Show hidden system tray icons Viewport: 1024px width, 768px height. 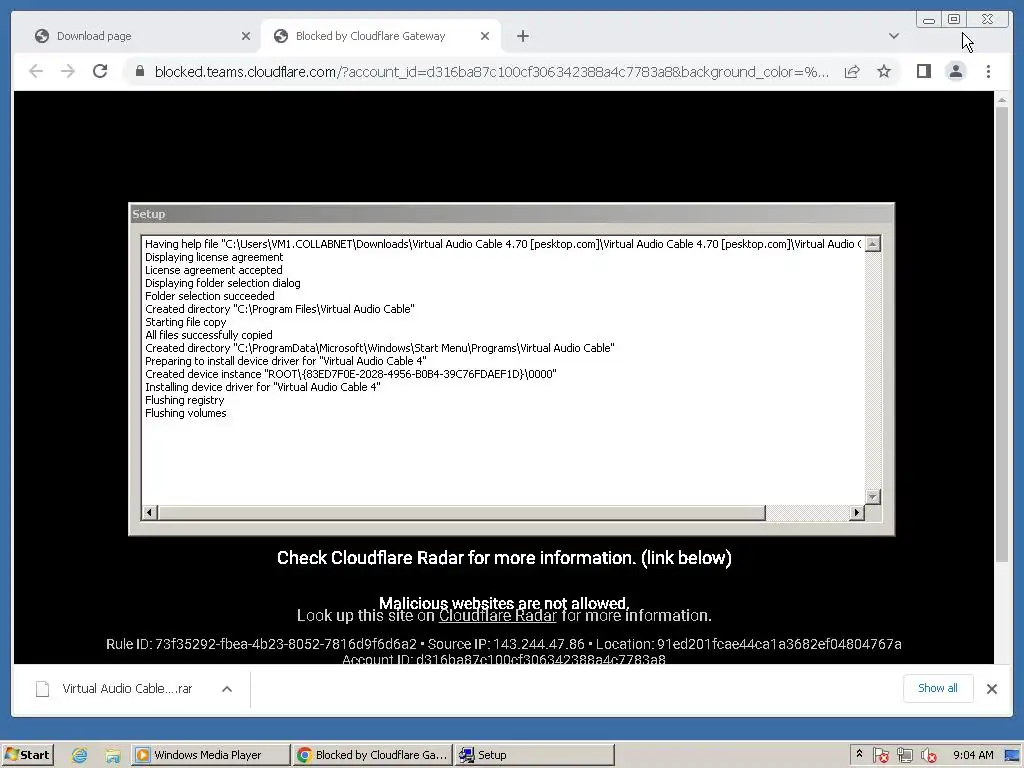click(x=859, y=754)
